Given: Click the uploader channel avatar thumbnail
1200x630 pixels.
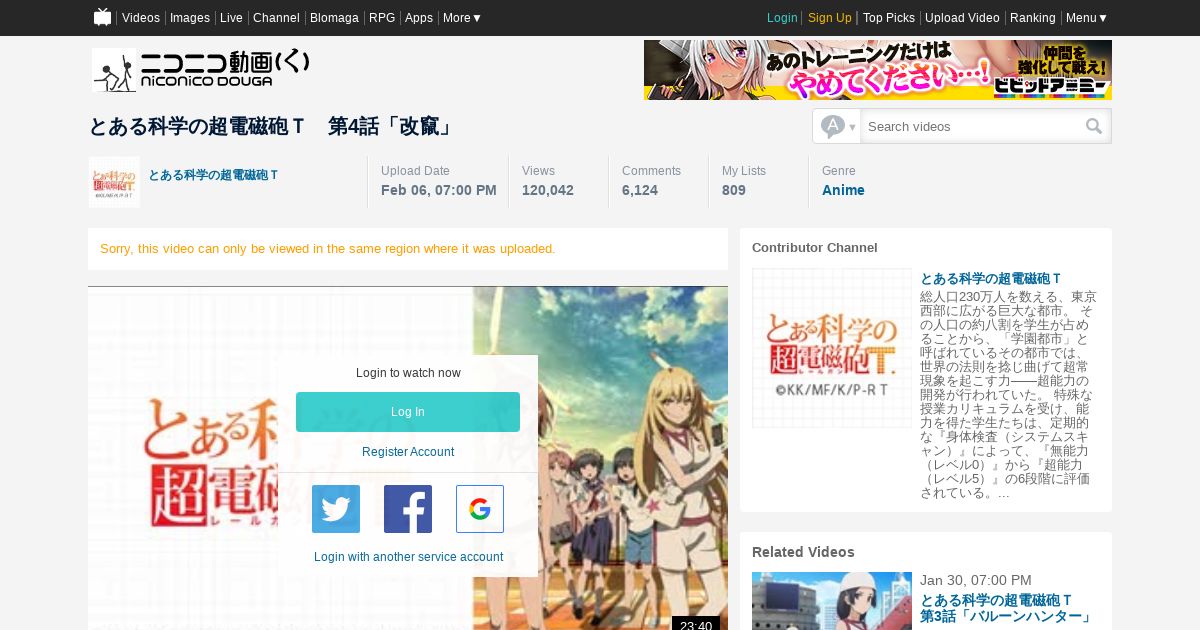Looking at the screenshot, I should pyautogui.click(x=114, y=182).
